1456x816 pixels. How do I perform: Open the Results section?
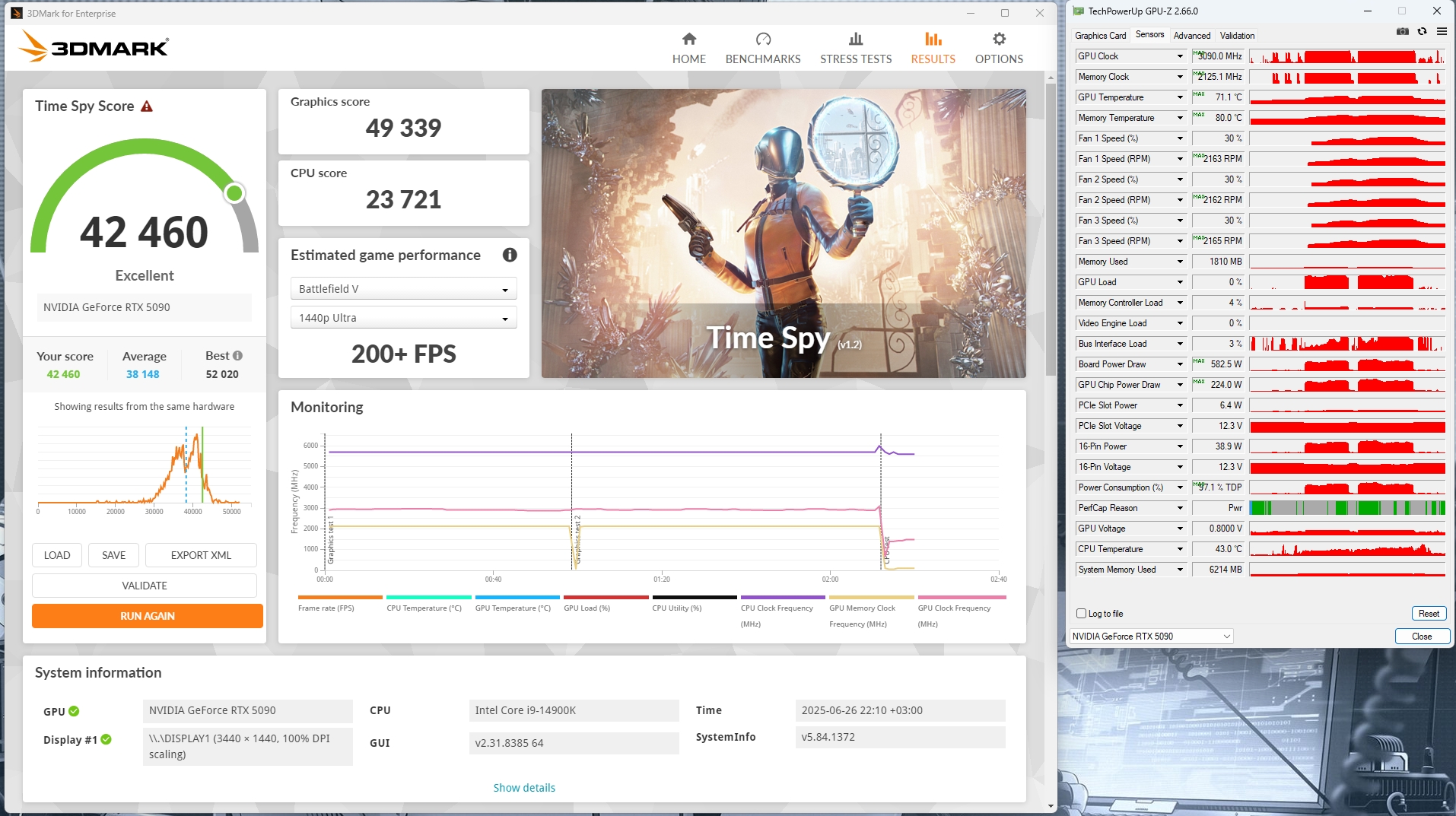[x=933, y=48]
